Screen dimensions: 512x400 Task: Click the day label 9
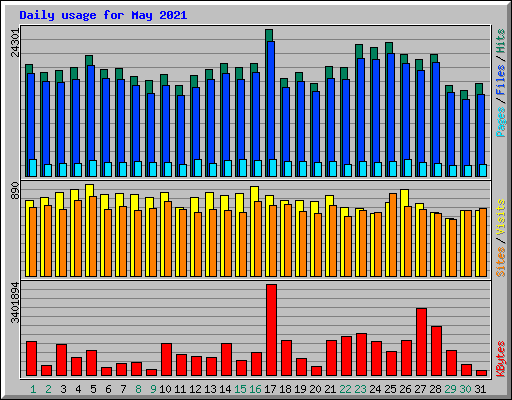tap(153, 389)
